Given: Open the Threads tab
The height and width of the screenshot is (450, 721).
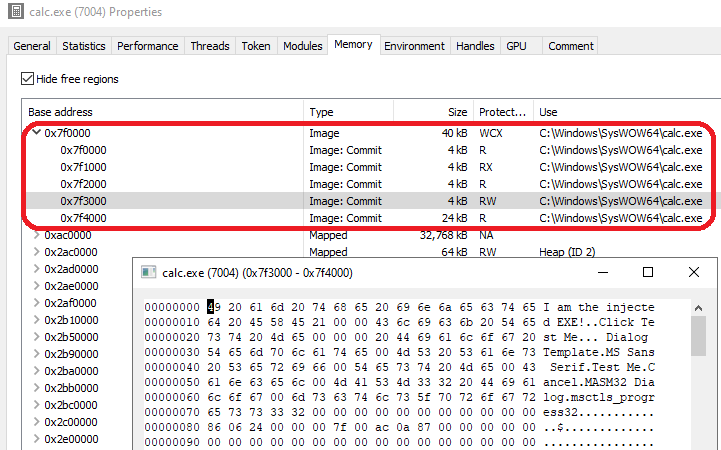Looking at the screenshot, I should pyautogui.click(x=210, y=46).
